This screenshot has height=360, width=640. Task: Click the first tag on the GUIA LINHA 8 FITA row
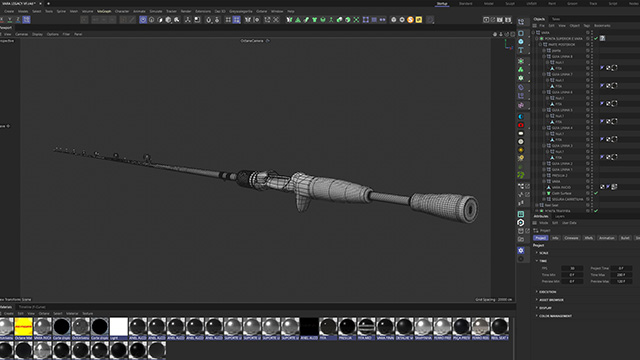602,68
